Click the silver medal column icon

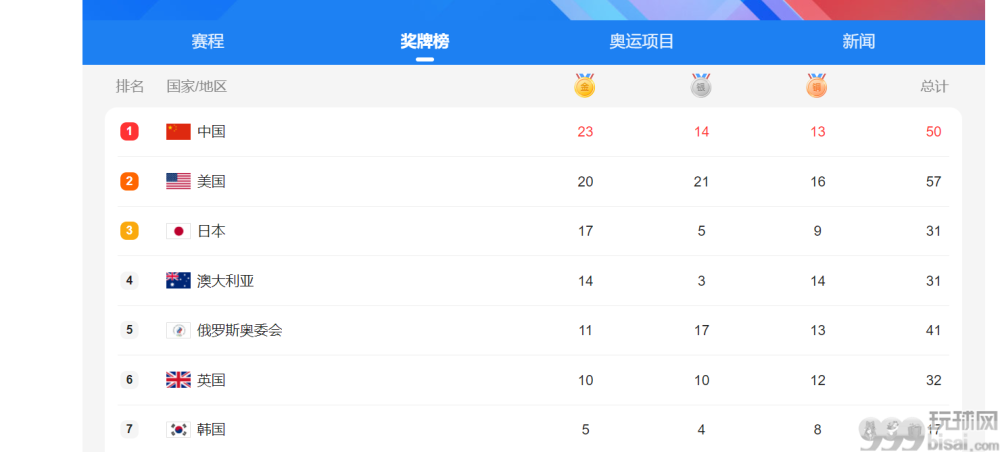point(701,85)
